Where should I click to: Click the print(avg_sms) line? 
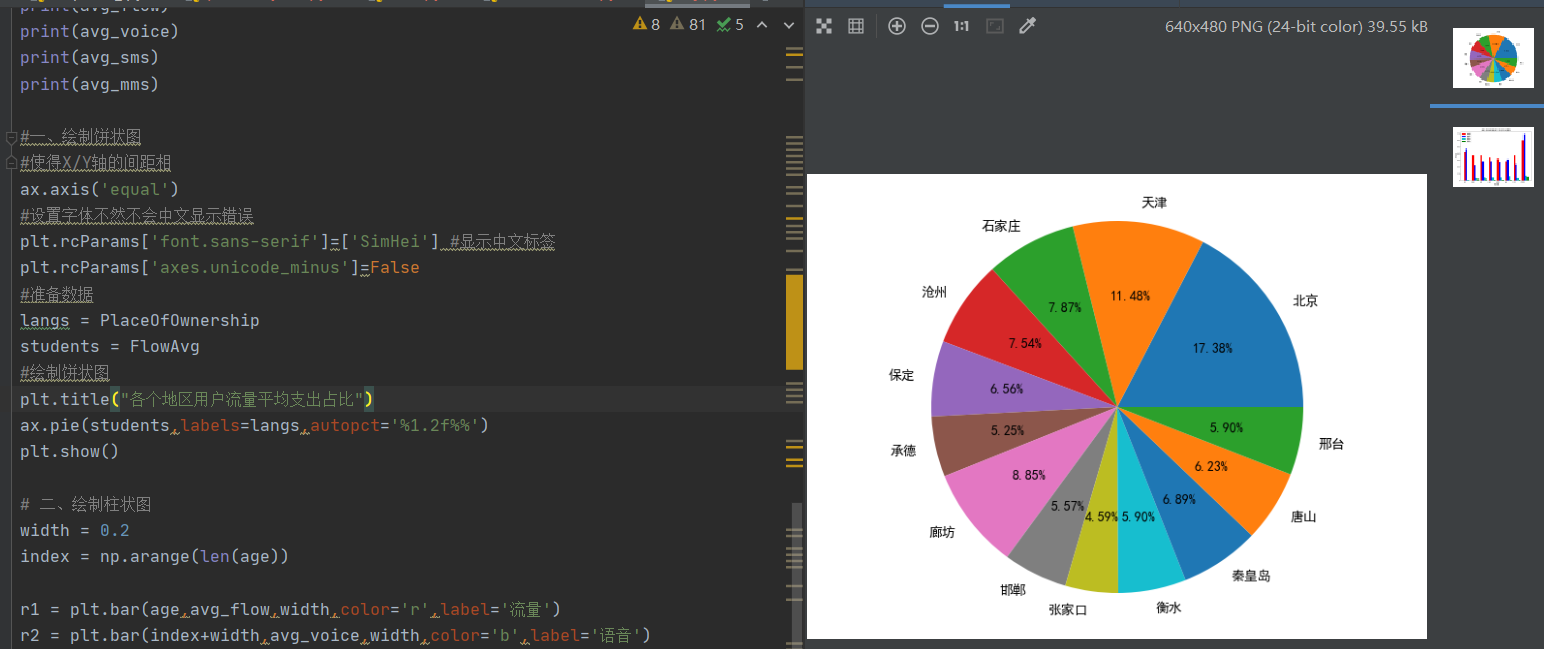(90, 58)
